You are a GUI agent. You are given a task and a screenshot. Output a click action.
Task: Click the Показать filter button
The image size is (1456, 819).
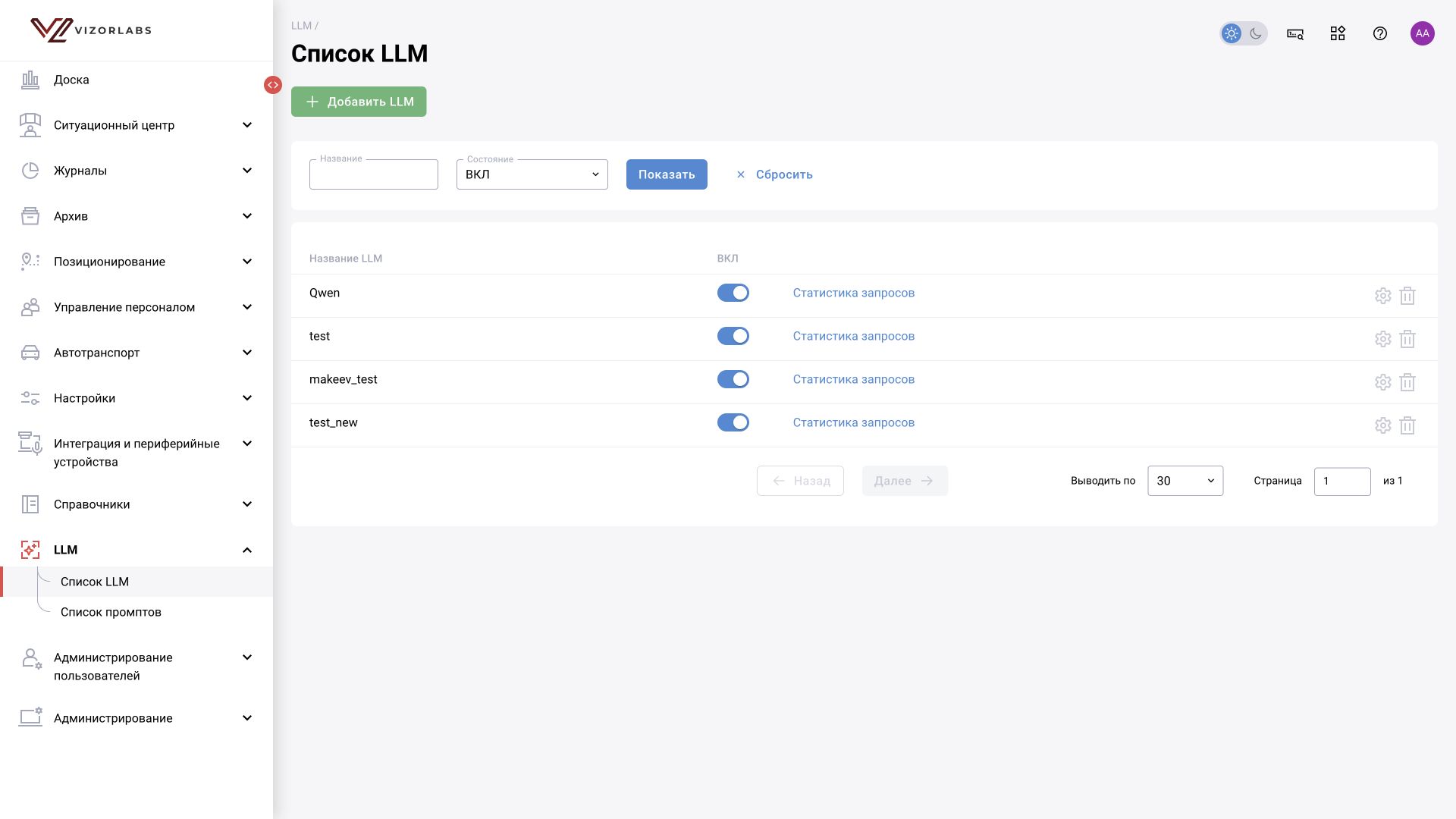pos(667,174)
